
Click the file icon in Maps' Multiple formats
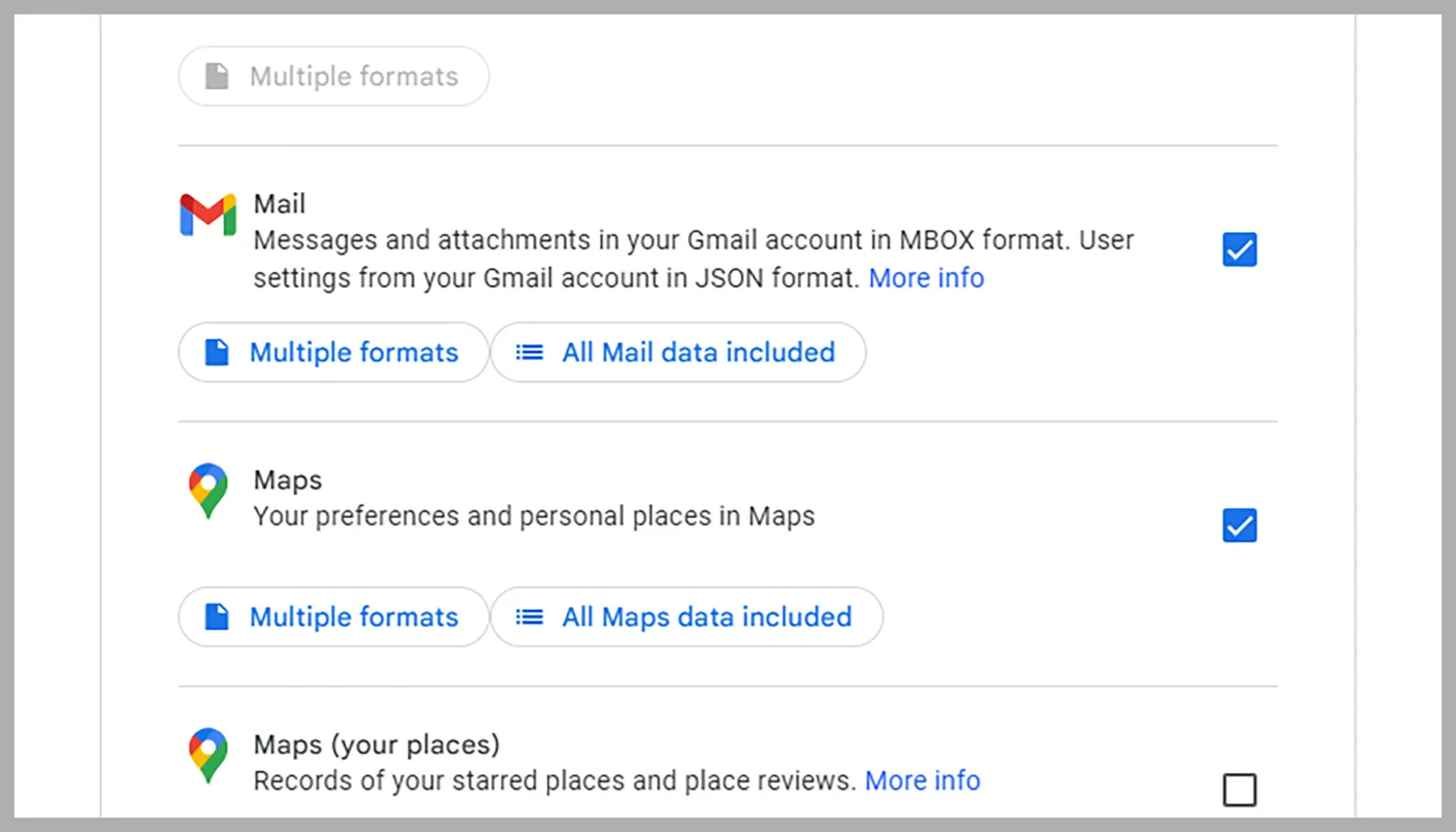pyautogui.click(x=217, y=617)
